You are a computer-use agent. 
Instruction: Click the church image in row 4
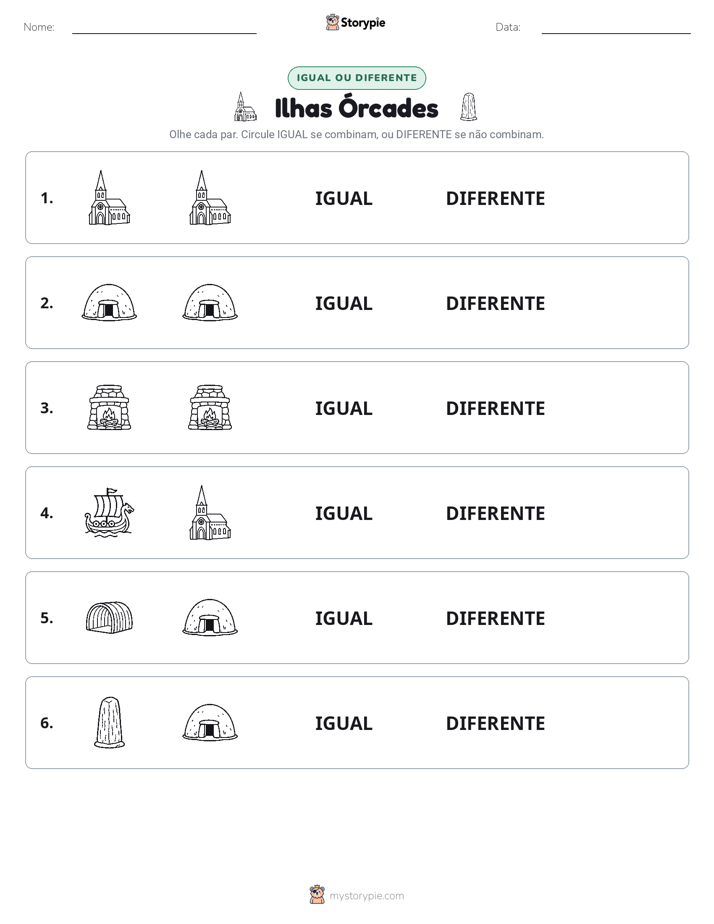[x=210, y=513]
